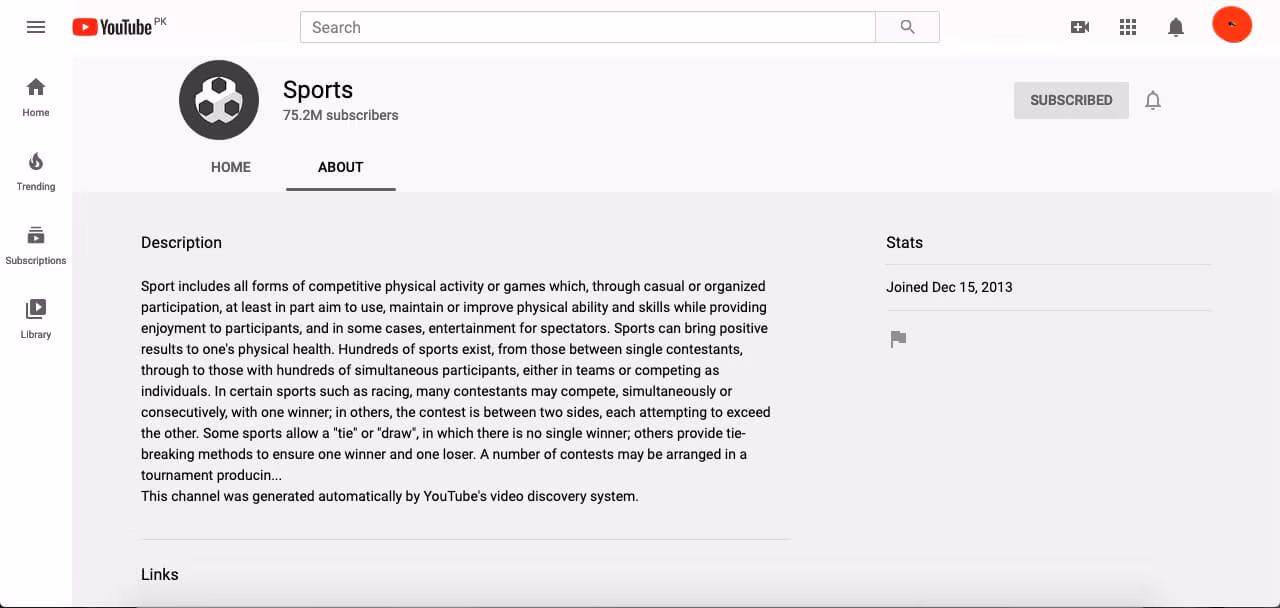Viewport: 1280px width, 608px height.
Task: Open the account avatar menu
Action: coord(1232,25)
